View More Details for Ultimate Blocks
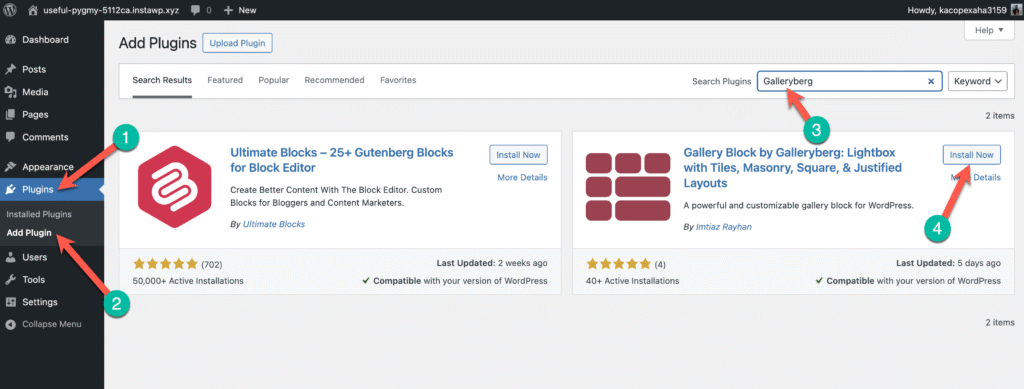Viewport: 1024px width, 389px height. pos(522,178)
